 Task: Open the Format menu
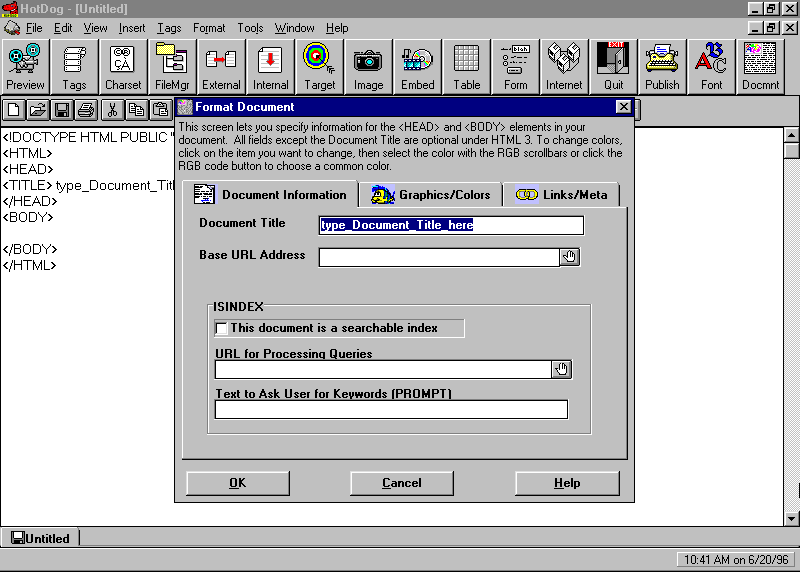tap(209, 28)
